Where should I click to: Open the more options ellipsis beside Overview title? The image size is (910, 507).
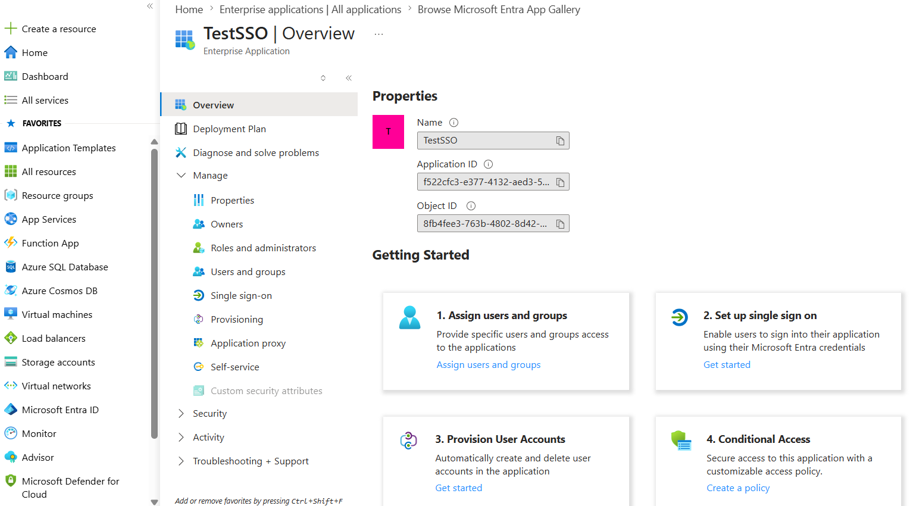[x=378, y=34]
